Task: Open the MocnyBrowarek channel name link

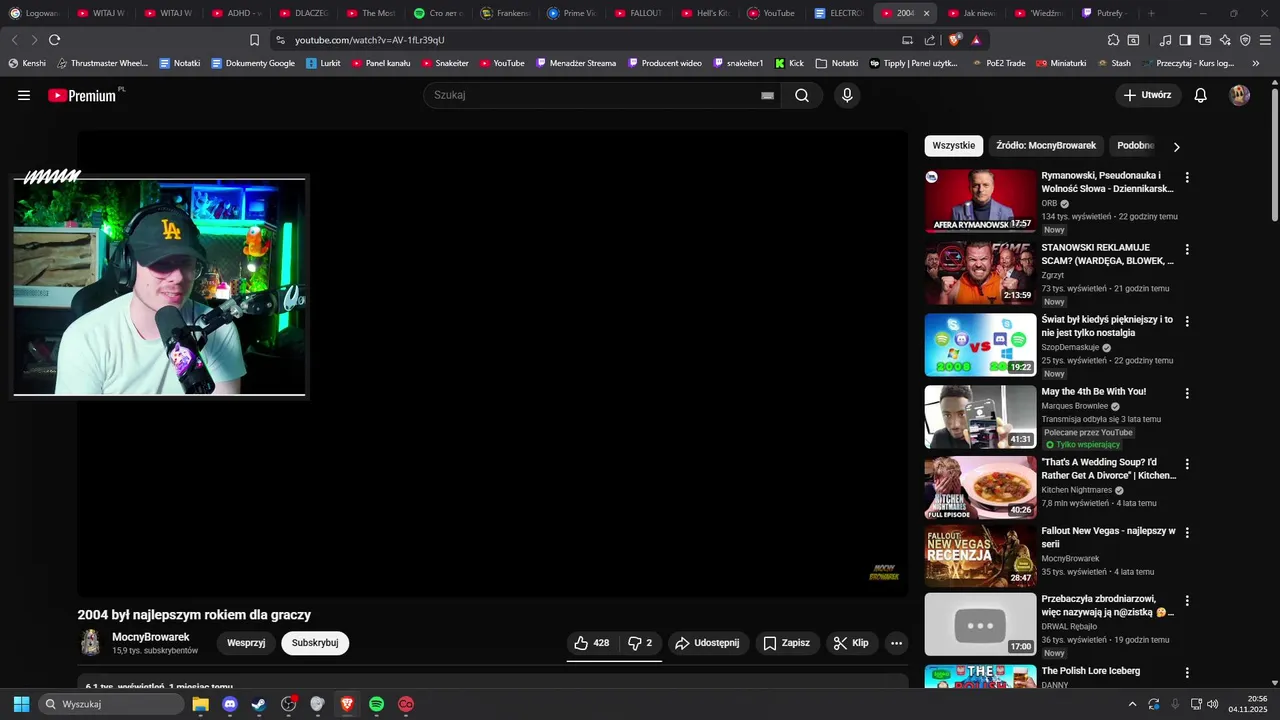Action: click(151, 637)
